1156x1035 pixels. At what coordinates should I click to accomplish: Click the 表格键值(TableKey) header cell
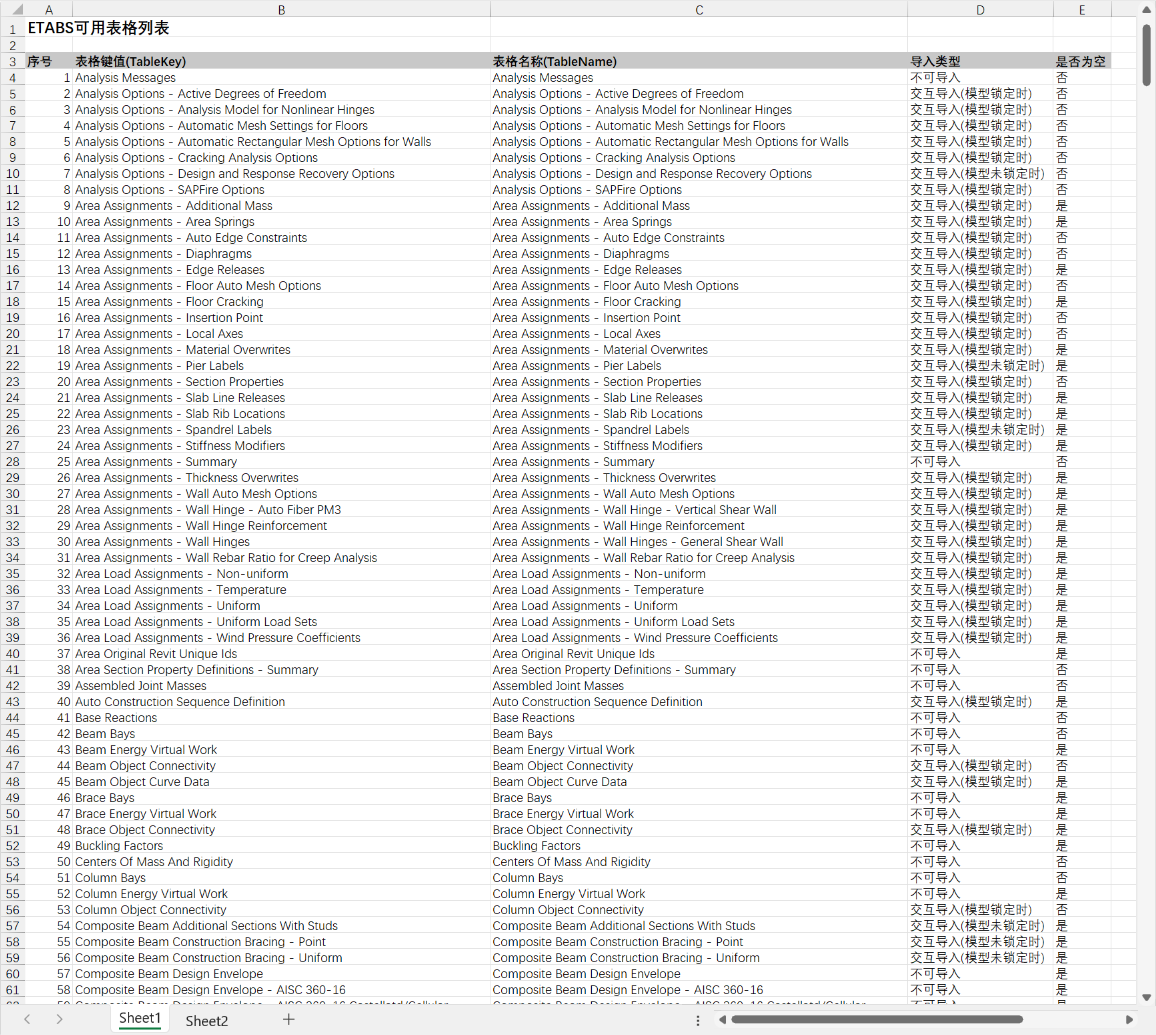point(281,61)
